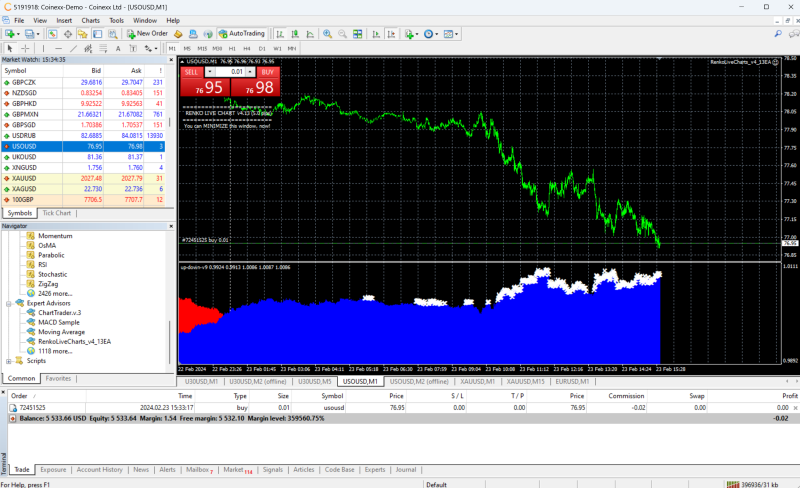The image size is (800, 488).
Task: Click the Stochastic indicator icon
Action: (31, 273)
